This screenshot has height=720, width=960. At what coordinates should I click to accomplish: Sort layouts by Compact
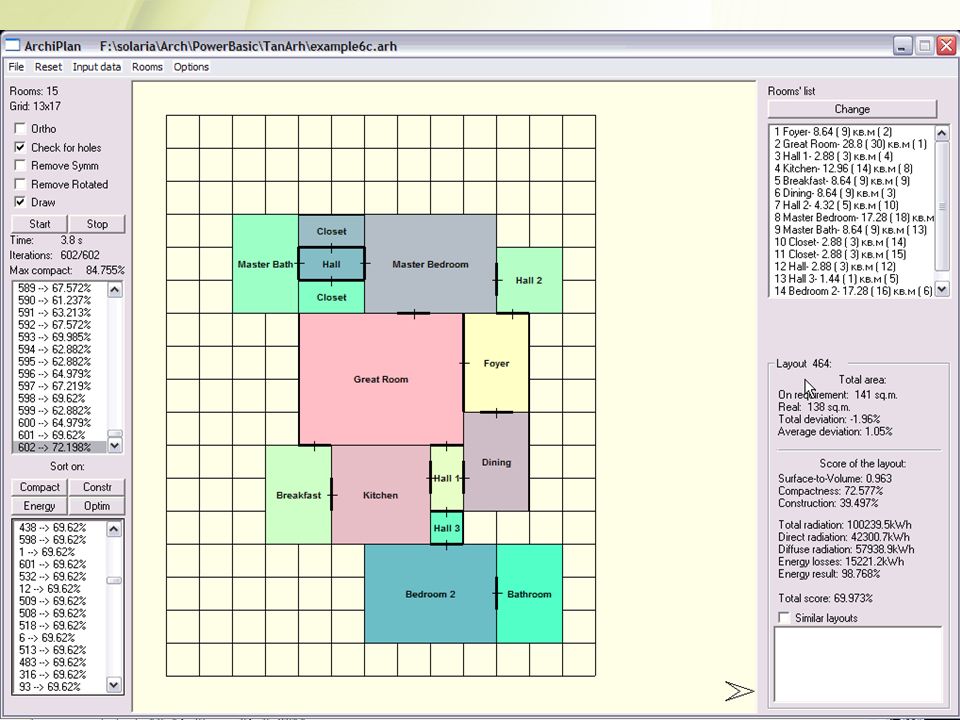pos(39,487)
